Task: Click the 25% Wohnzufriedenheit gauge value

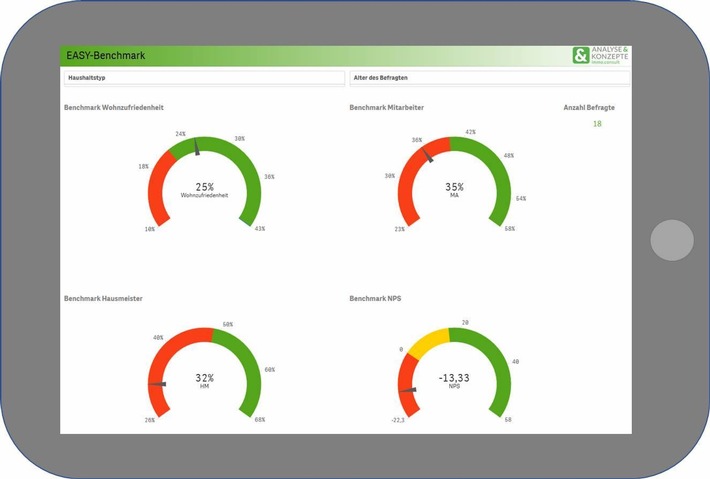Action: (205, 187)
